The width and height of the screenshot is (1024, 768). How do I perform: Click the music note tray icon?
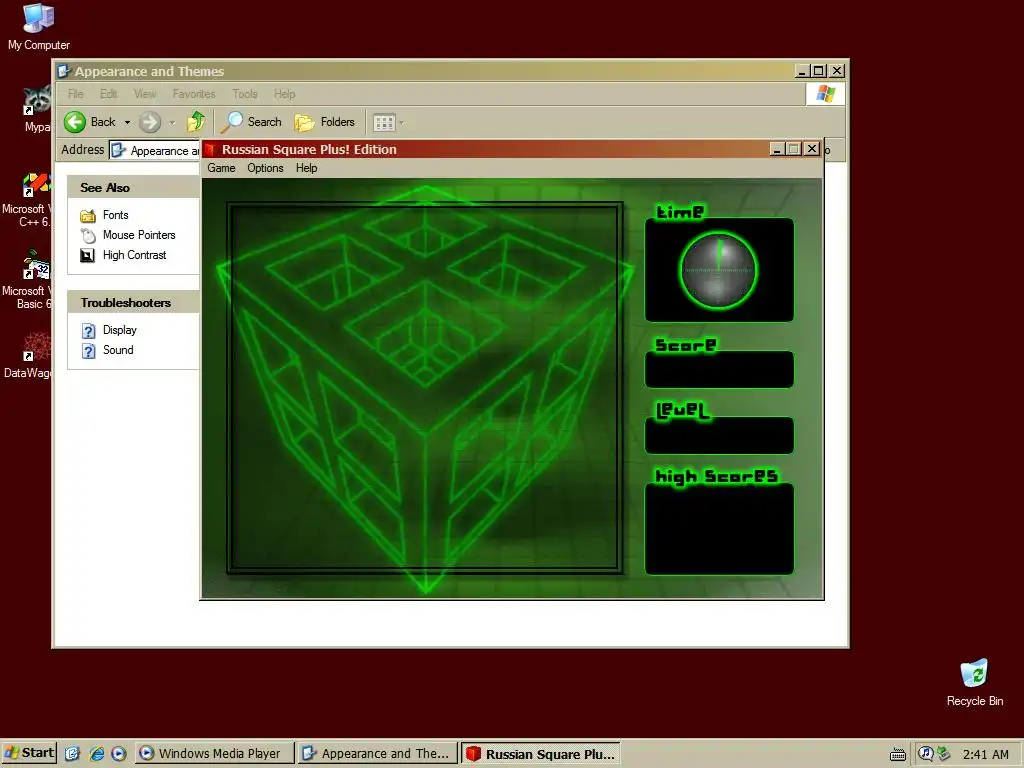pyautogui.click(x=926, y=754)
